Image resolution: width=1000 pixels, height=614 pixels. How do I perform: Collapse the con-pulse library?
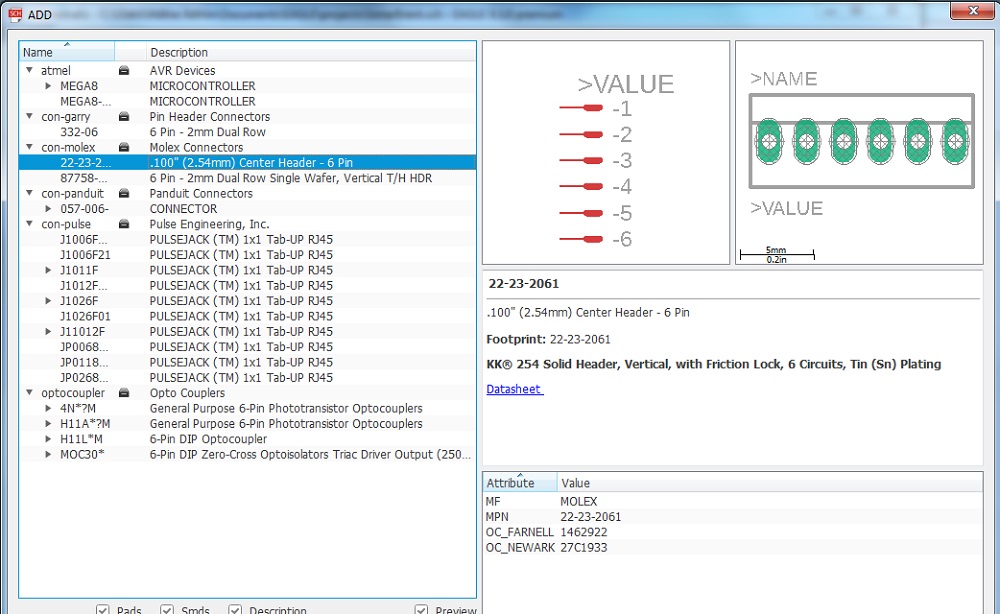[x=29, y=223]
